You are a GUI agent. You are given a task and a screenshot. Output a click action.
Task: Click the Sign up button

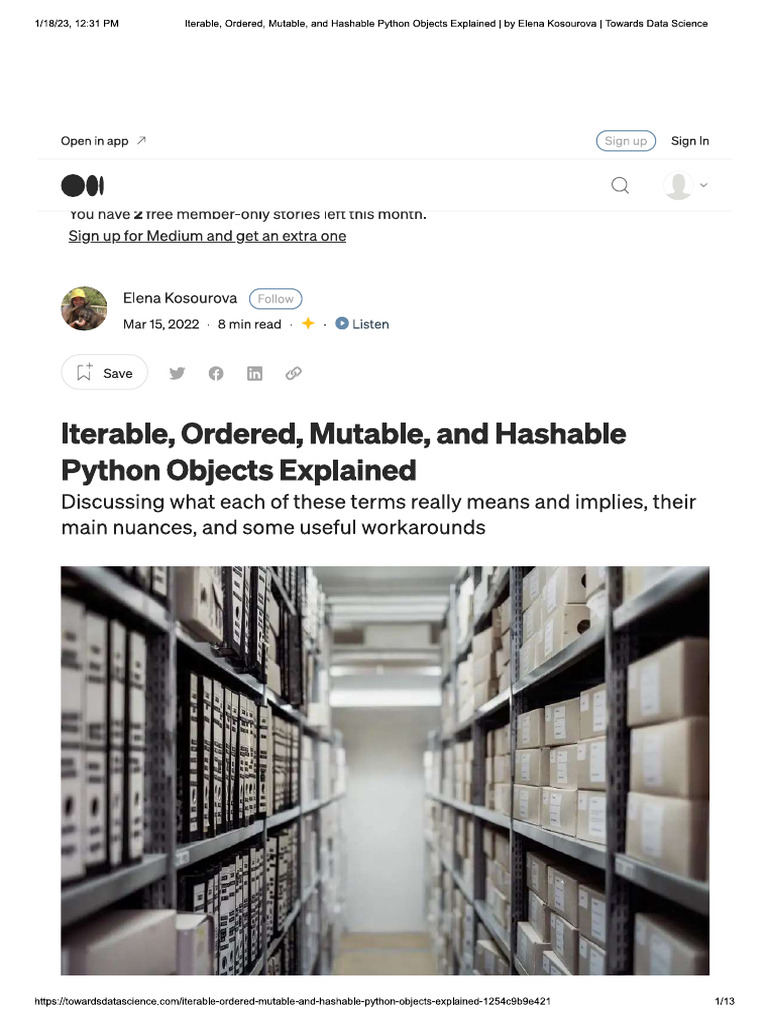[626, 141]
